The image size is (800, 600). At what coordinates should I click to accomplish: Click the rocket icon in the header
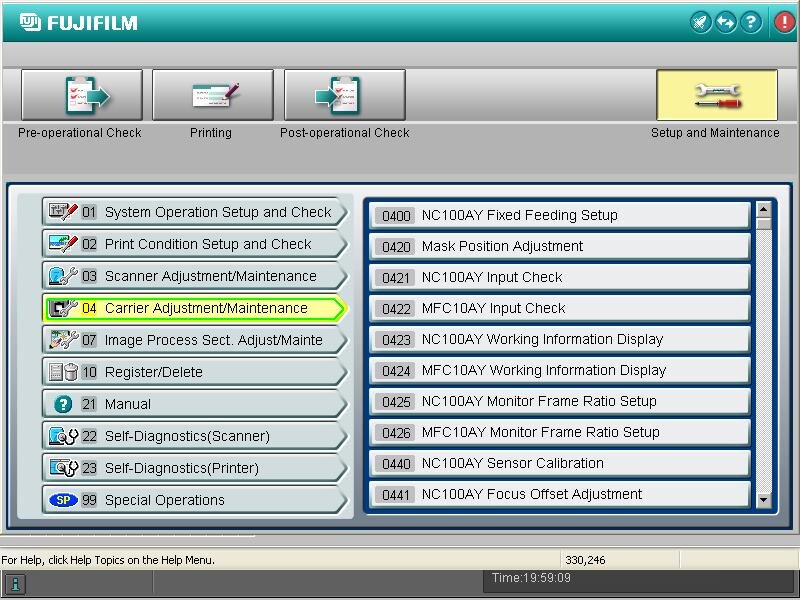coord(702,22)
